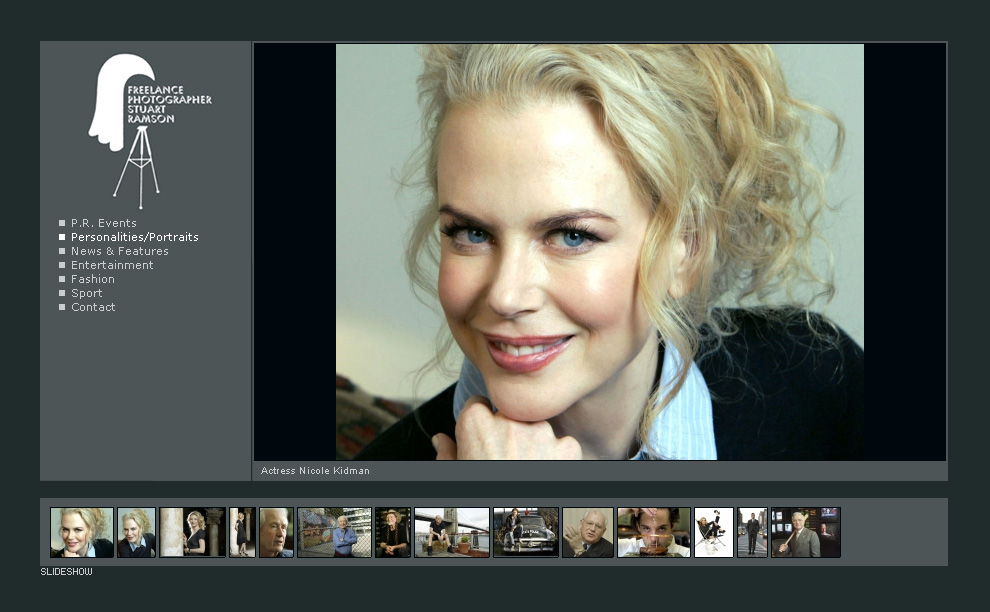The height and width of the screenshot is (612, 990).
Task: Open thumbnail of woman beside stone column
Action: 192,532
